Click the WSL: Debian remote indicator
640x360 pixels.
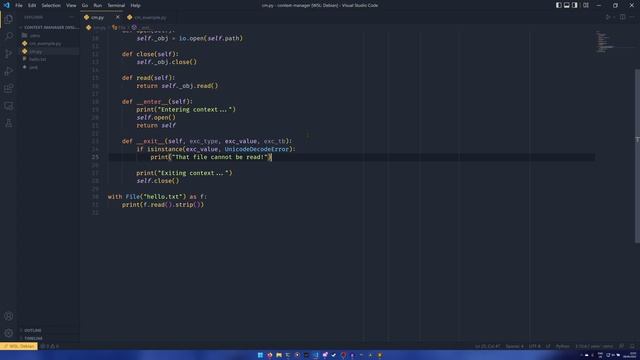click(19, 346)
